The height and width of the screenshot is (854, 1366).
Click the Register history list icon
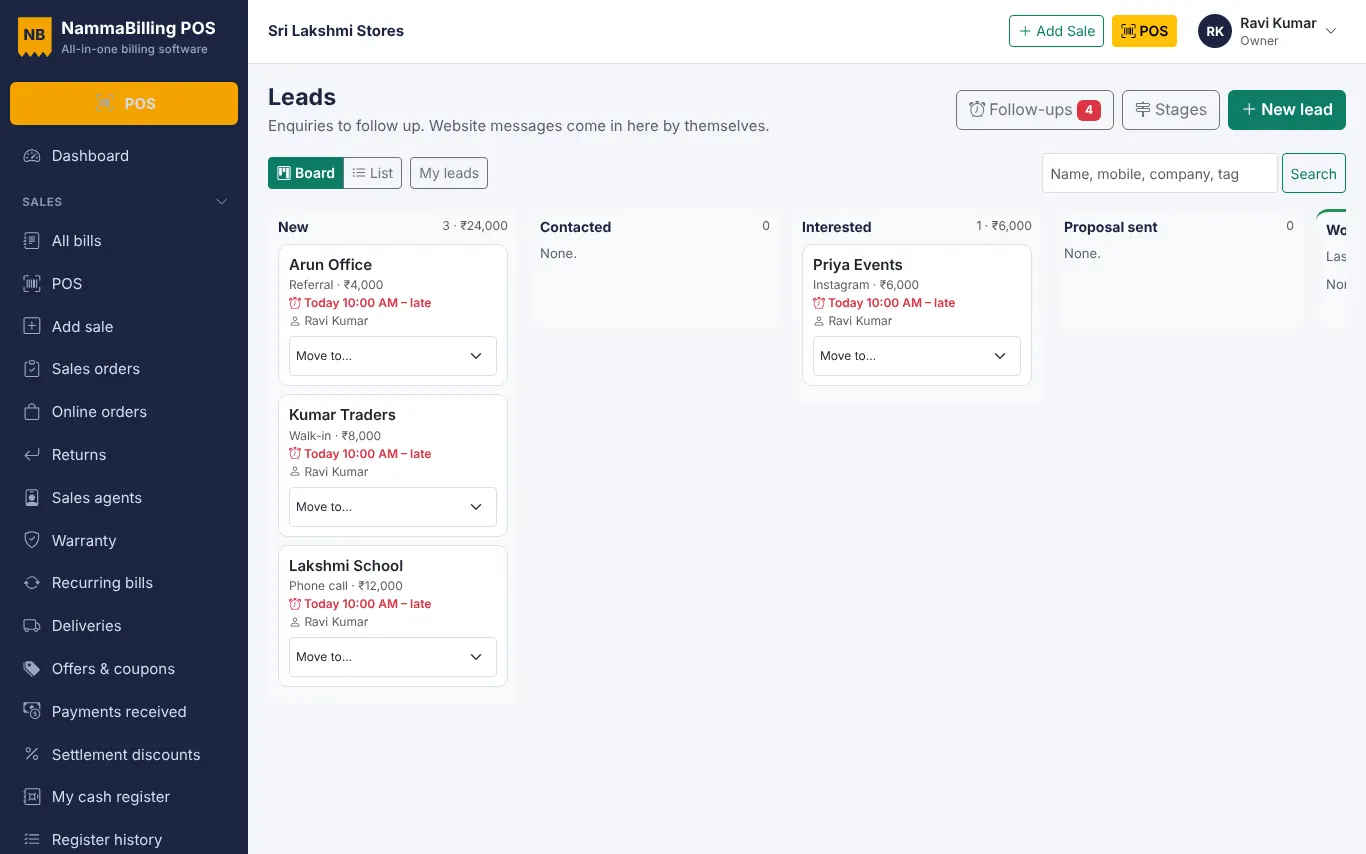pos(32,840)
